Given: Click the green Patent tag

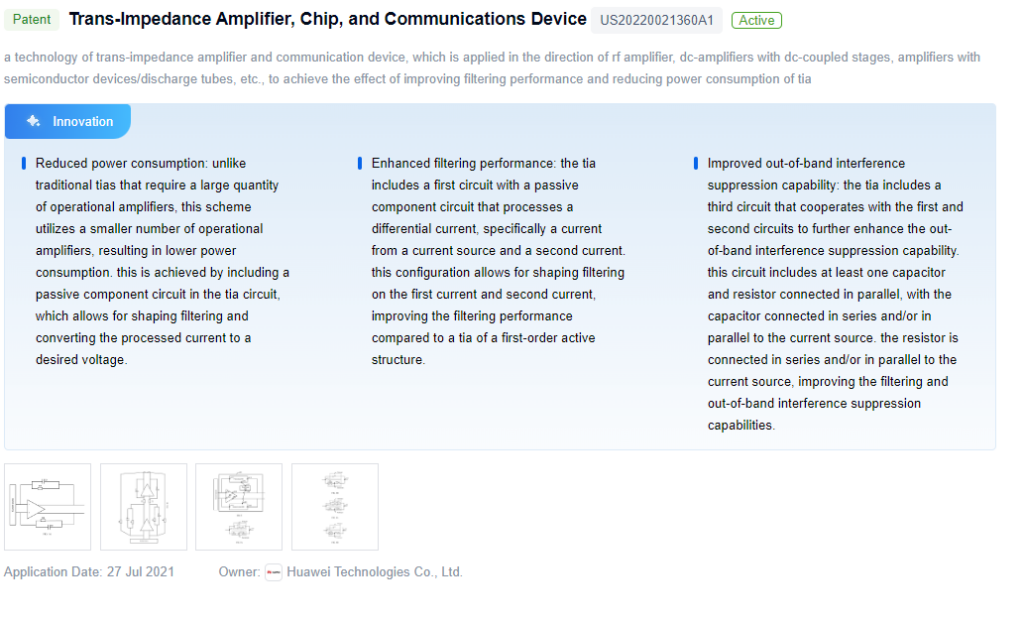Looking at the screenshot, I should click(x=32, y=20).
